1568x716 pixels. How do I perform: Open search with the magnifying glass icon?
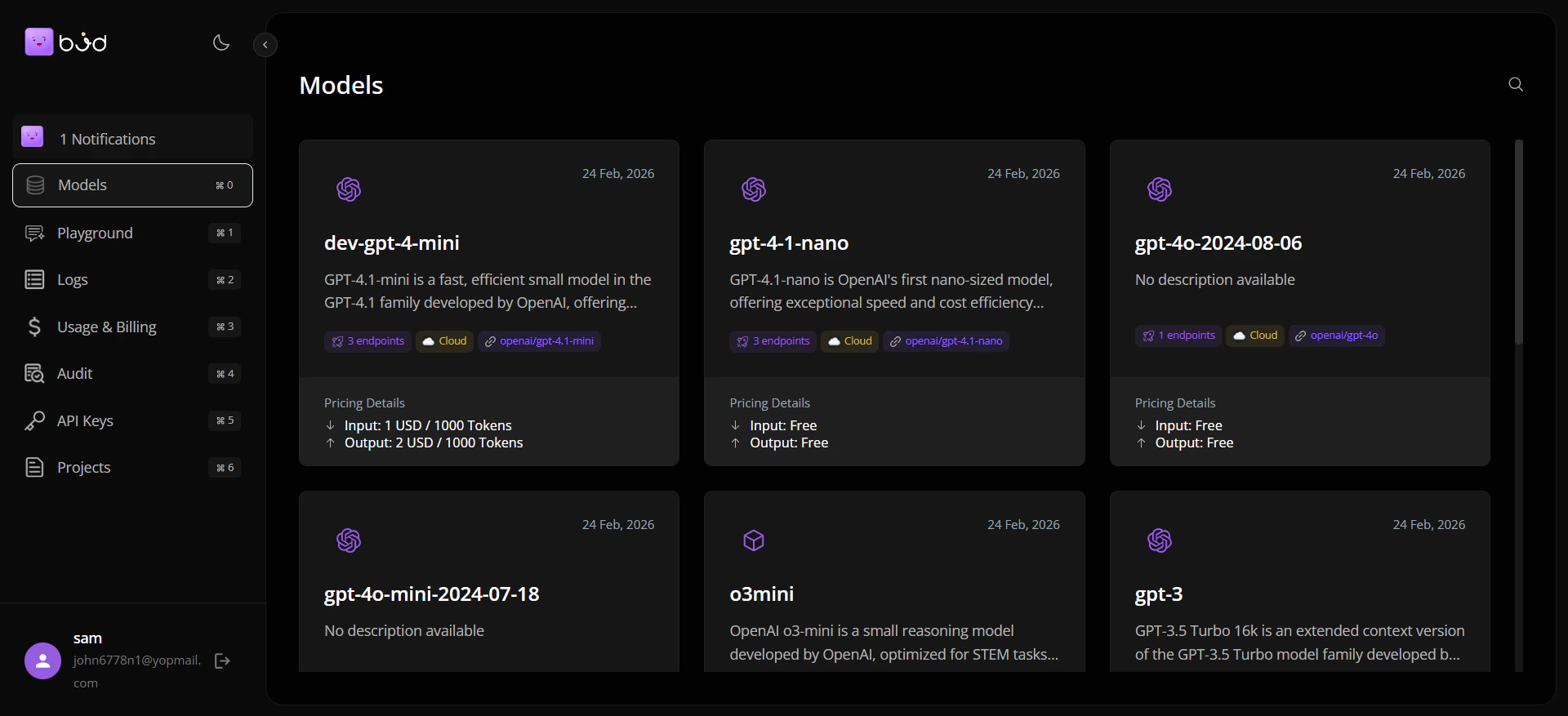coord(1516,84)
